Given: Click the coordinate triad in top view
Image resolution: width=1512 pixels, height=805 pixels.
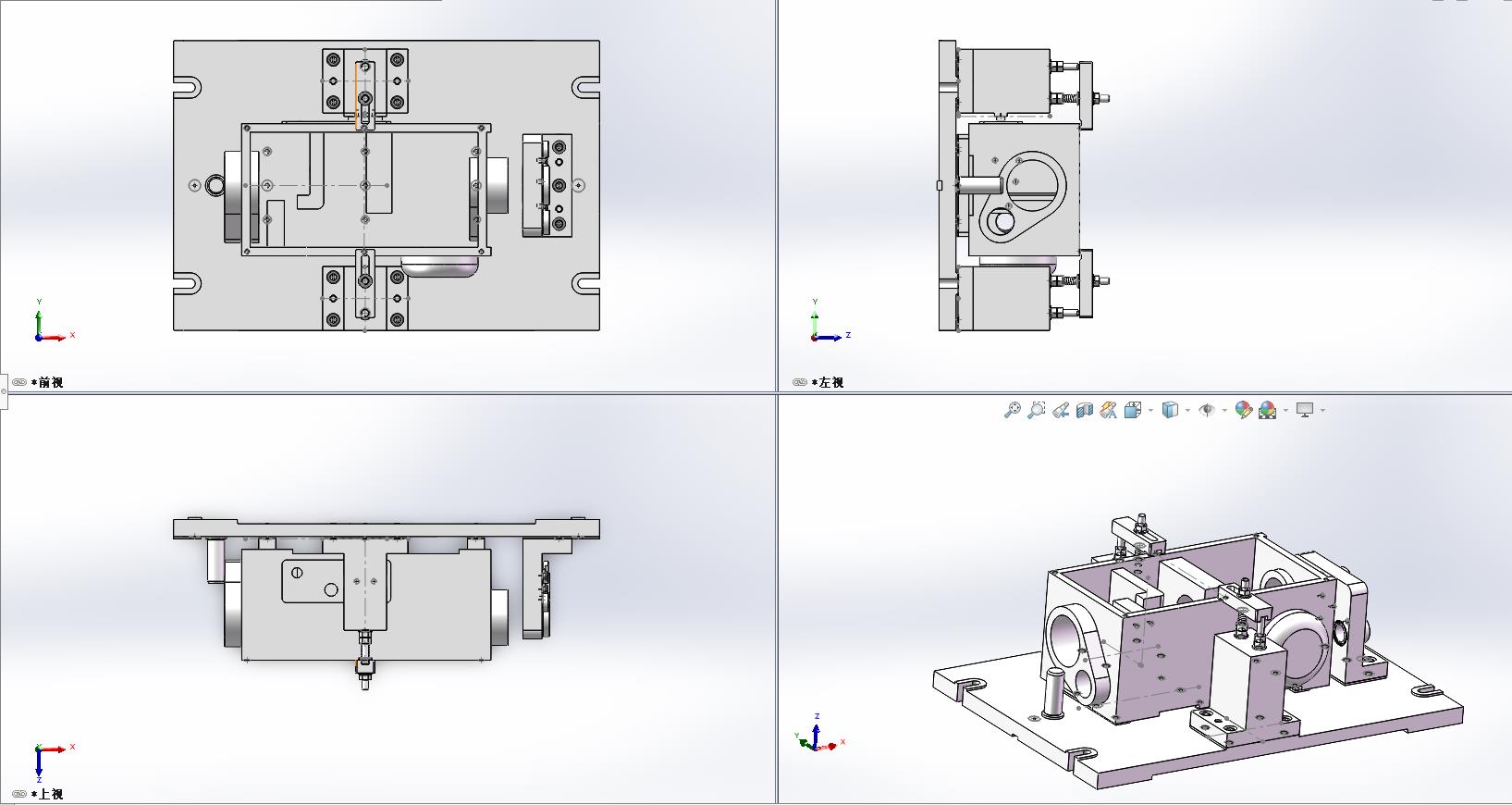Looking at the screenshot, I should pyautogui.click(x=54, y=761).
